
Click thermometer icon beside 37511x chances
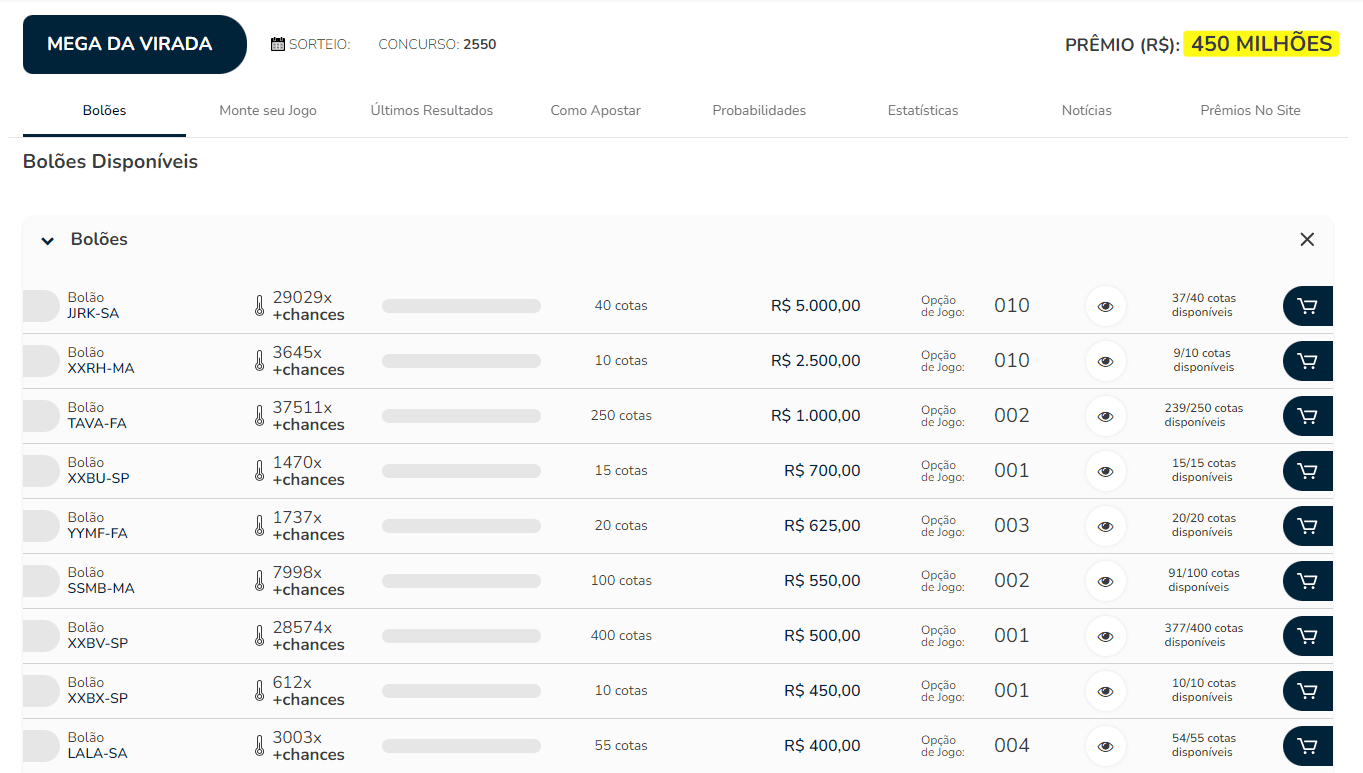pyautogui.click(x=259, y=416)
